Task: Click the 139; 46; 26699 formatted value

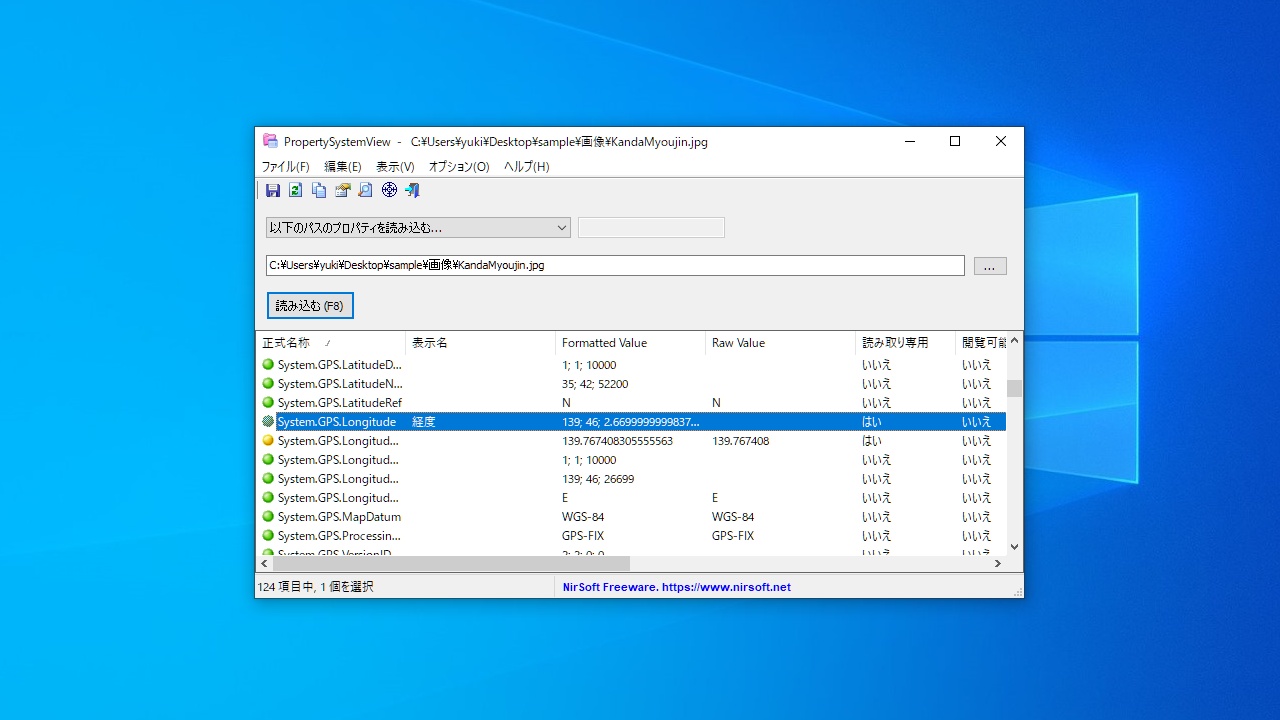Action: 598,478
